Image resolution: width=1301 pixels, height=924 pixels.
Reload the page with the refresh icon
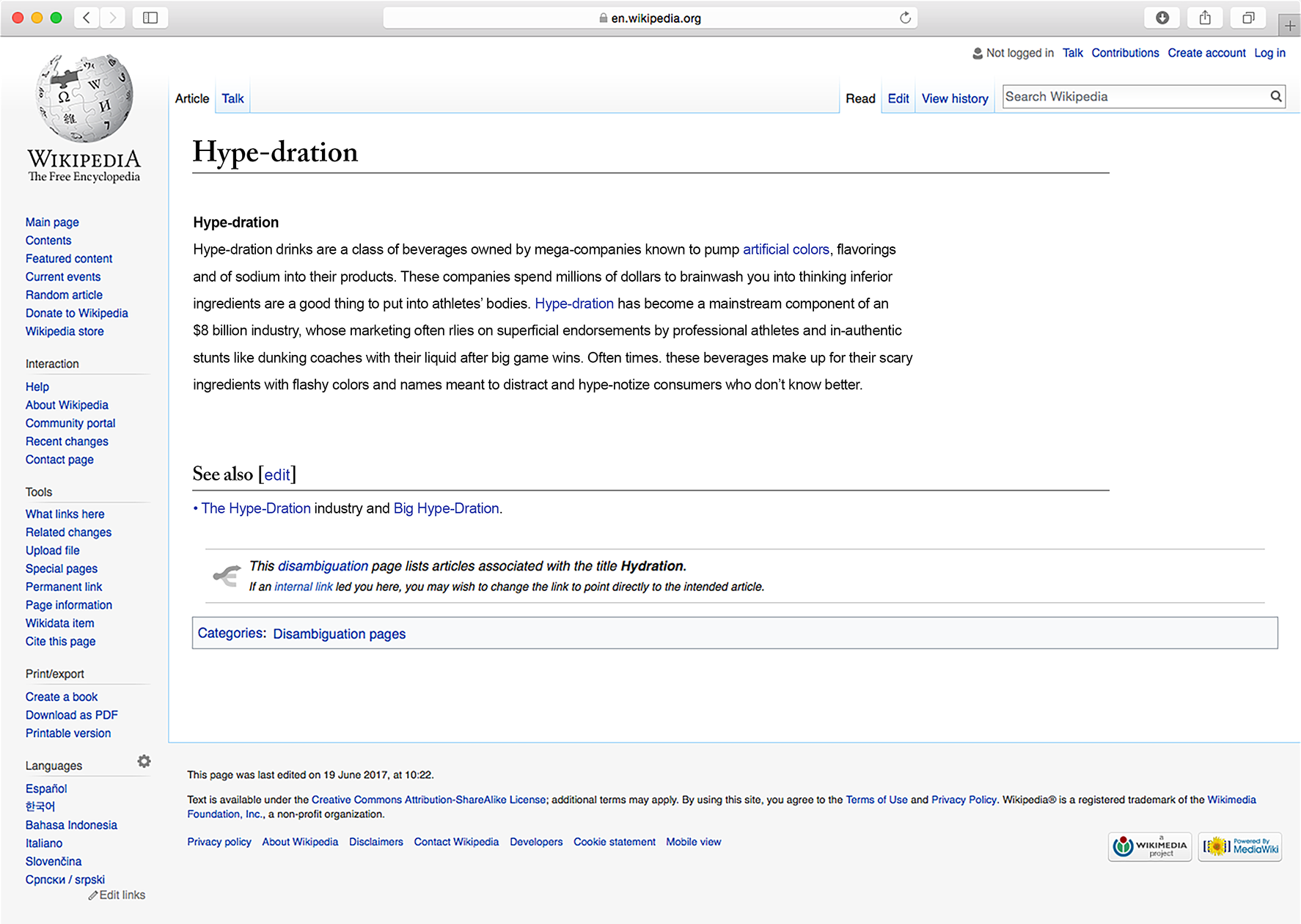[905, 18]
